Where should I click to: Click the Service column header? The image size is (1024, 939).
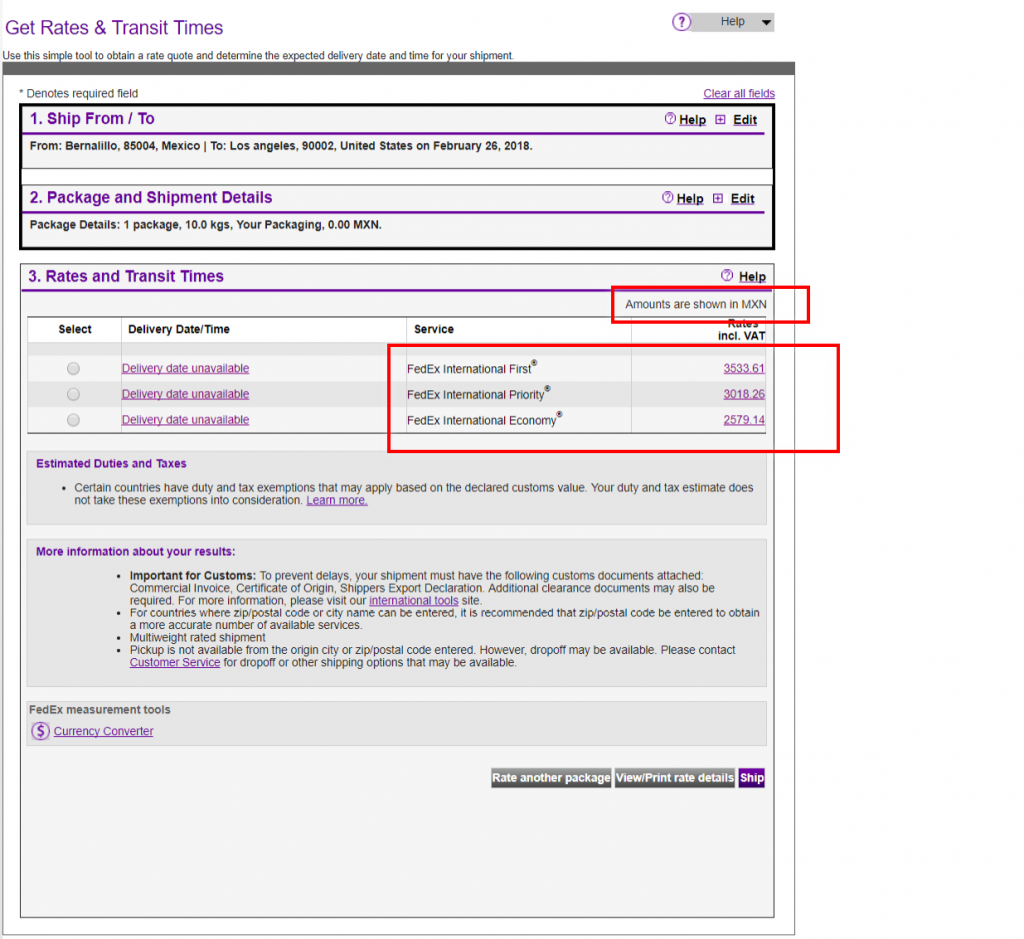point(434,330)
